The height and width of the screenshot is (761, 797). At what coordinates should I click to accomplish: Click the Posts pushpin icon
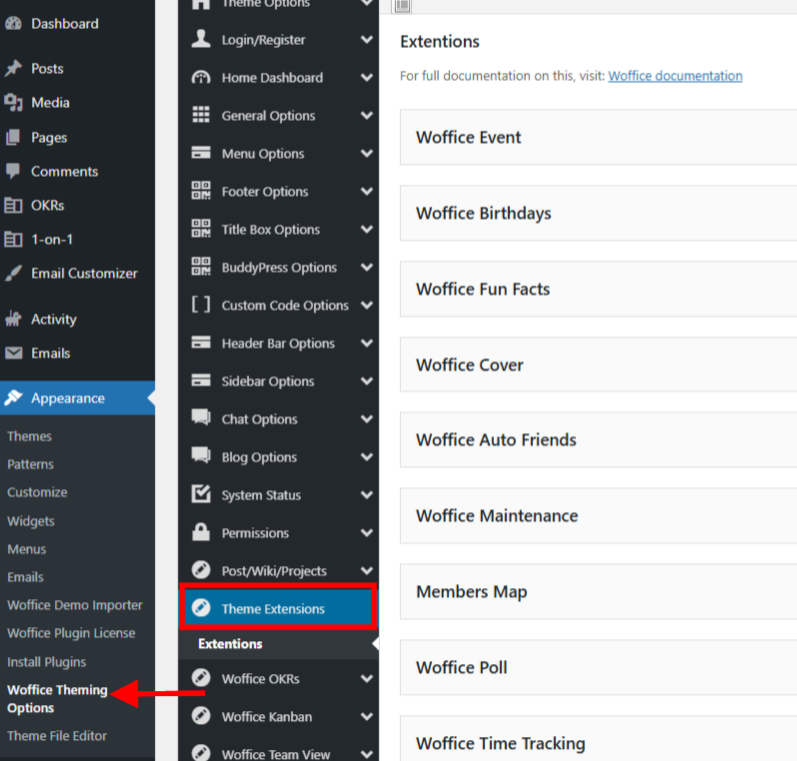13,68
